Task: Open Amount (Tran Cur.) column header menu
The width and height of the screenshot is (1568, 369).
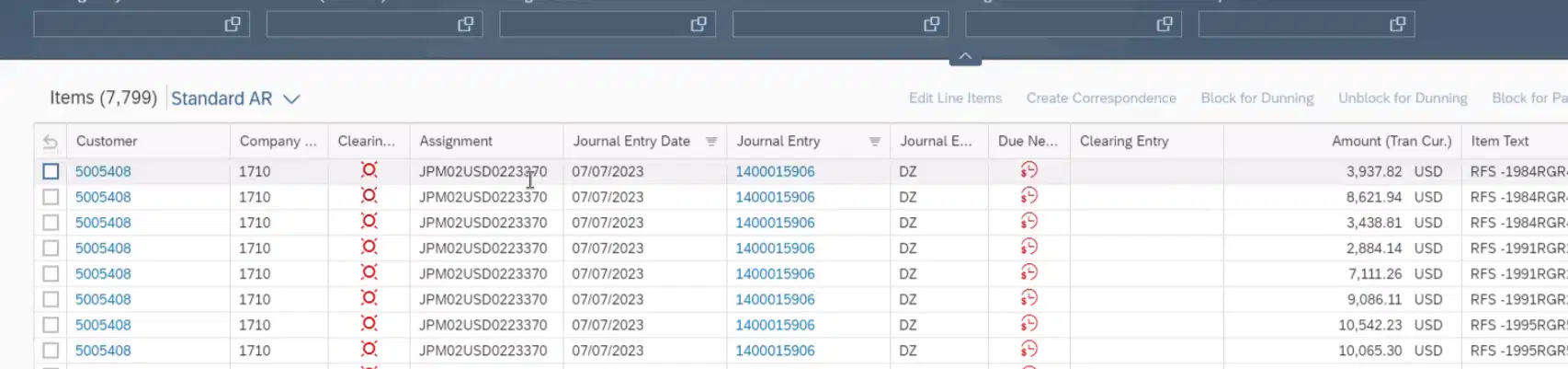Action: click(1342, 141)
